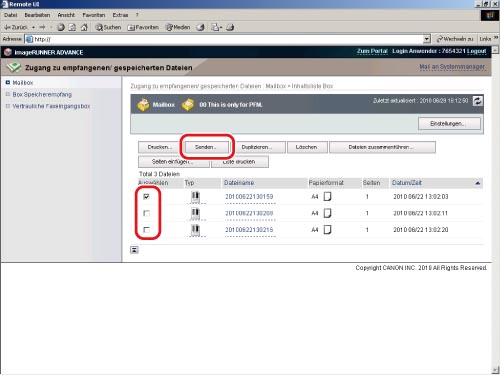The image size is (500, 375).
Task: Click the document type icon of file 20100622130159
Action: click(x=195, y=197)
